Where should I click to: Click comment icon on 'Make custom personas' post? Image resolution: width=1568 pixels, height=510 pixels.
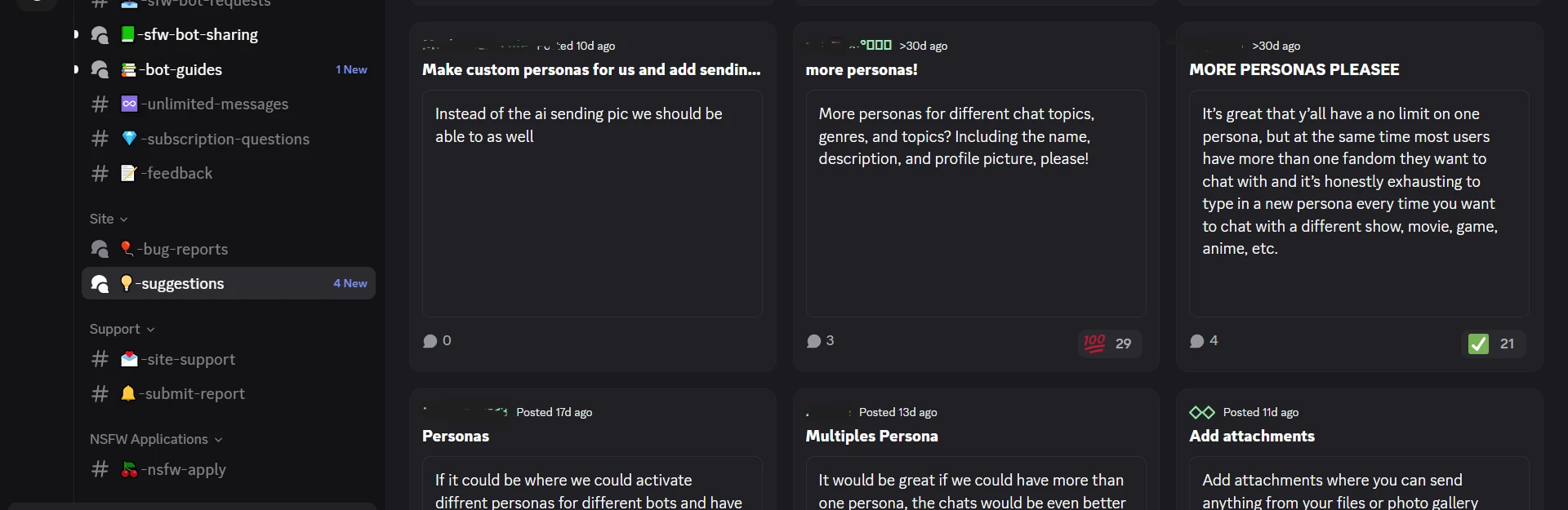(x=430, y=341)
